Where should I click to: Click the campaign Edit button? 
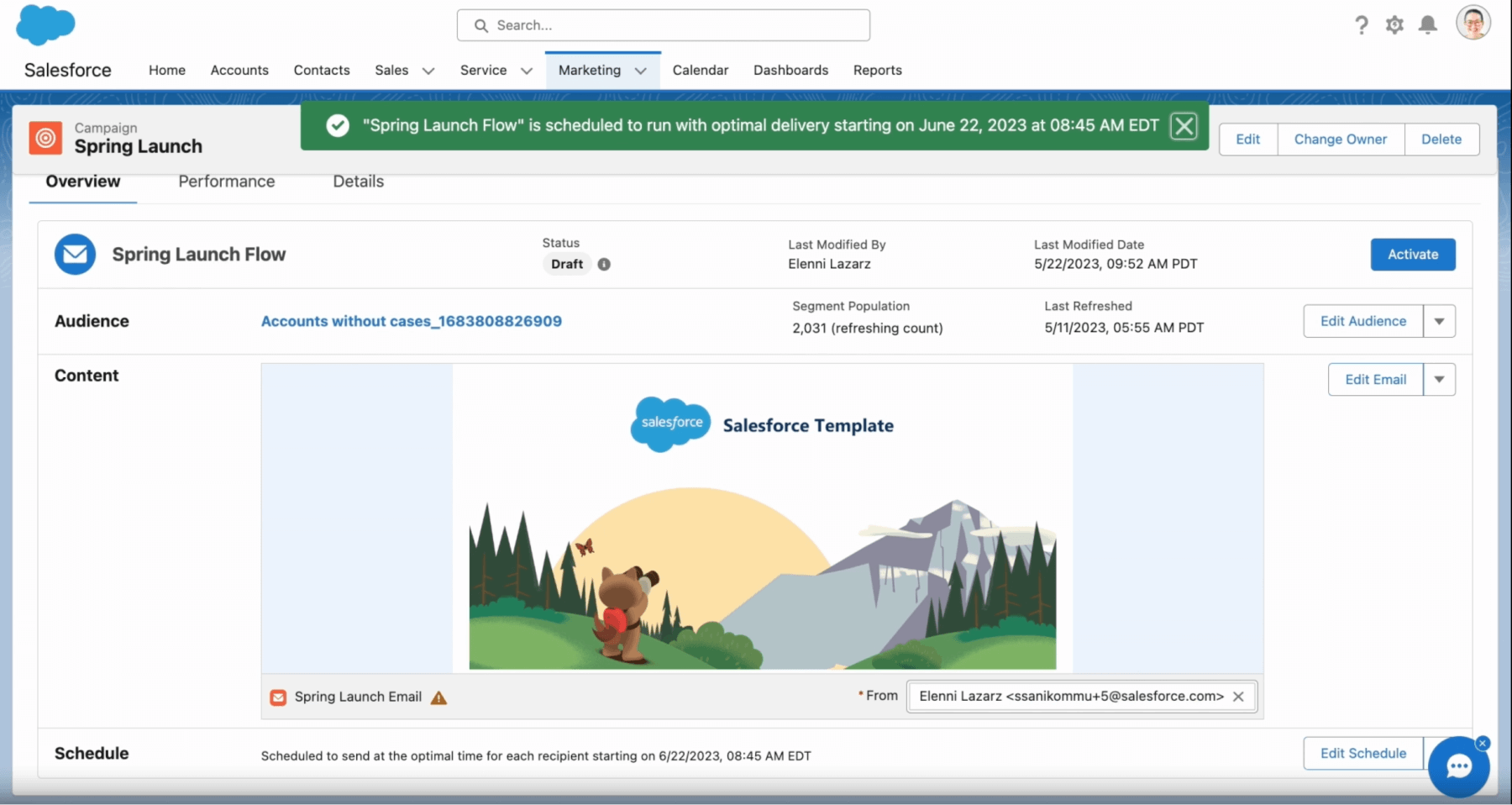pos(1247,139)
